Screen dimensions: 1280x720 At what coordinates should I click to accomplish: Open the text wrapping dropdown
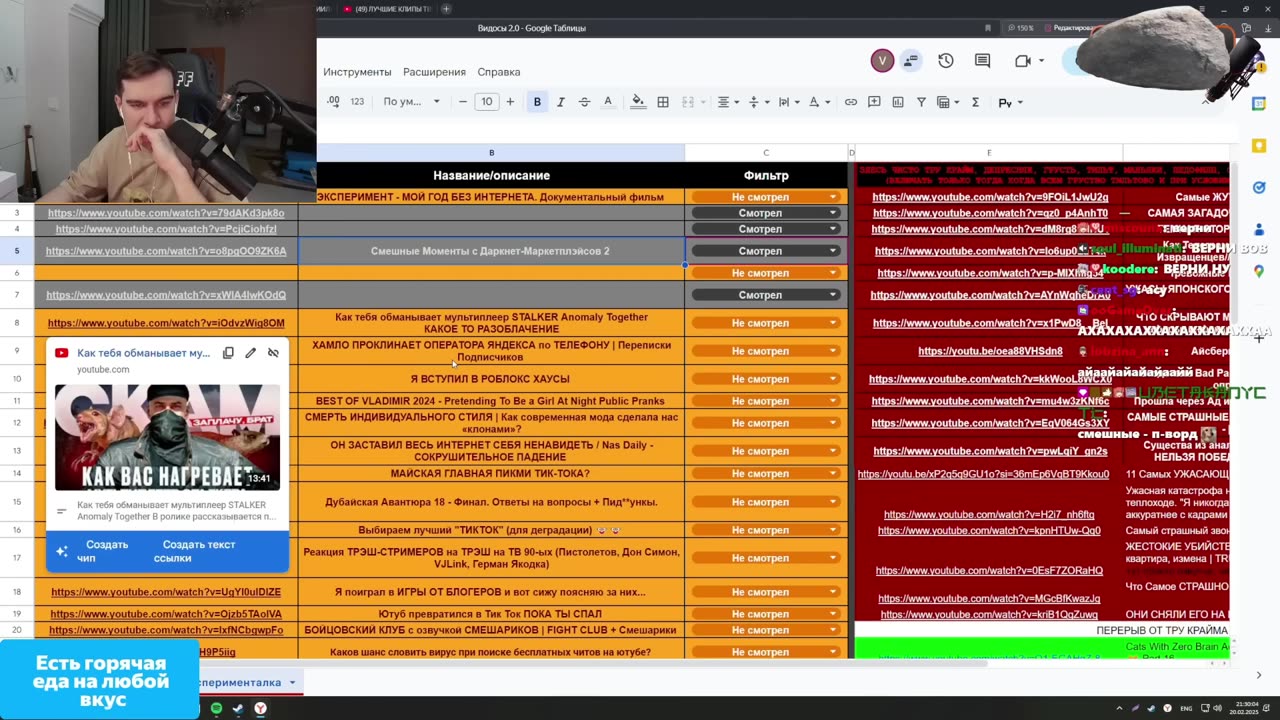(x=788, y=102)
